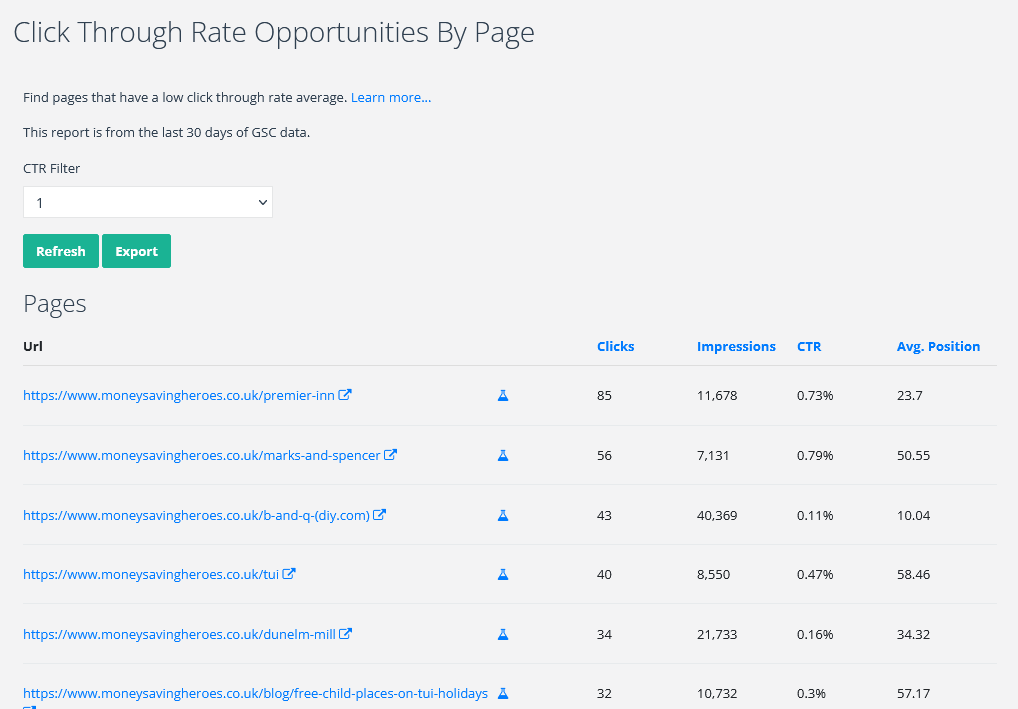Screen dimensions: 1018x709
Task: Open the free-child-places-on-tui-holidays blog link
Action: click(x=255, y=694)
